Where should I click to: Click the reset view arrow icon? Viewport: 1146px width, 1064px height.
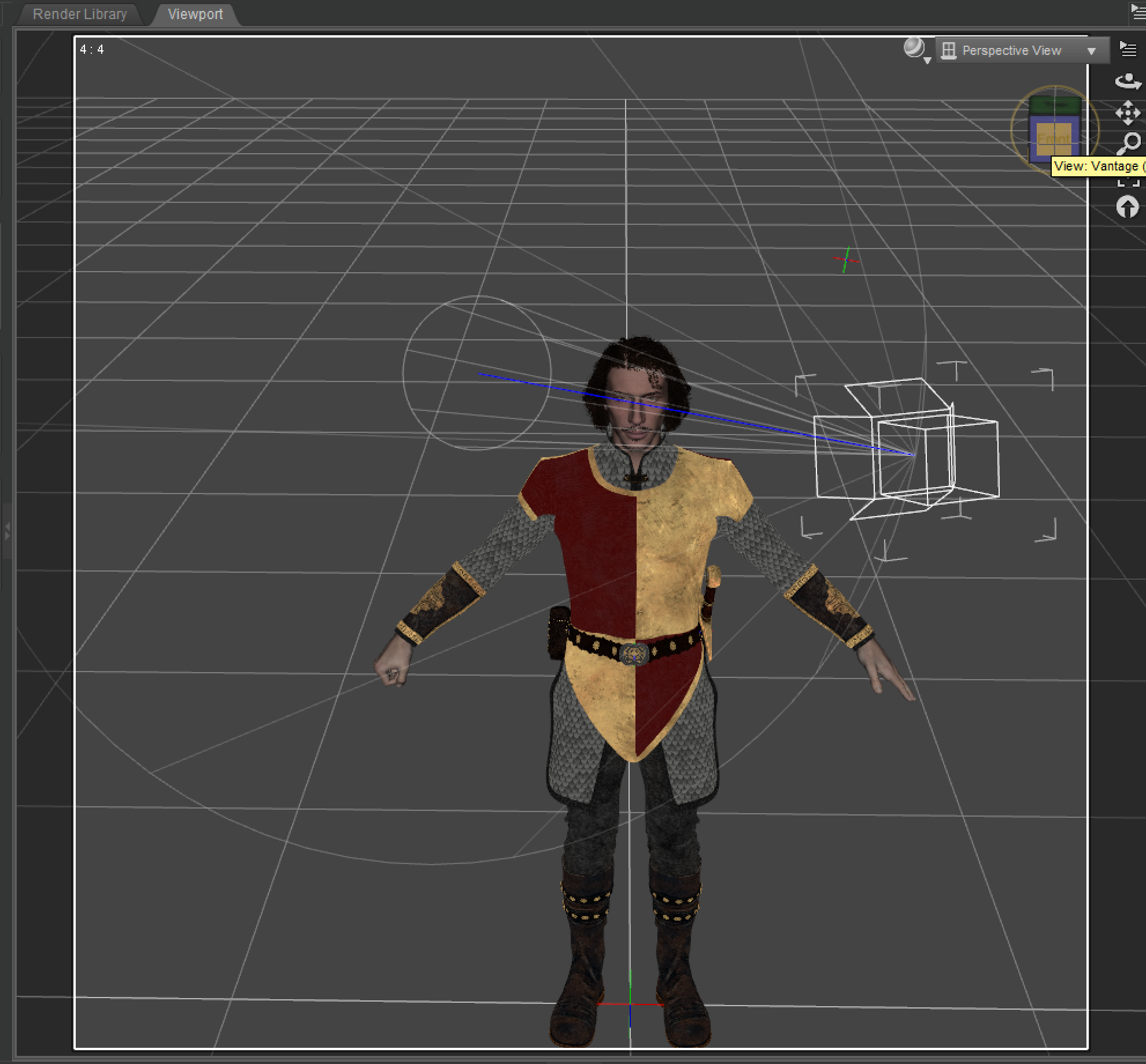tap(1127, 207)
